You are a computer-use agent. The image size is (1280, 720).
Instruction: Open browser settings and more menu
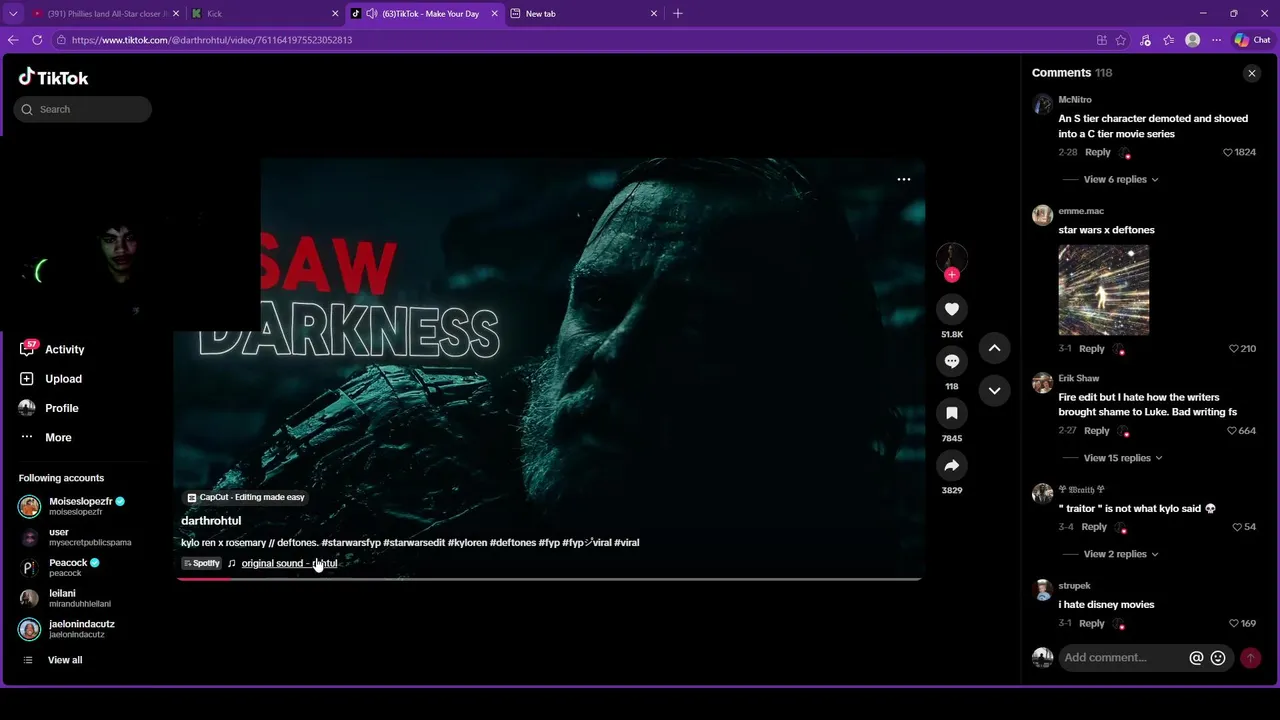pyautogui.click(x=1216, y=40)
